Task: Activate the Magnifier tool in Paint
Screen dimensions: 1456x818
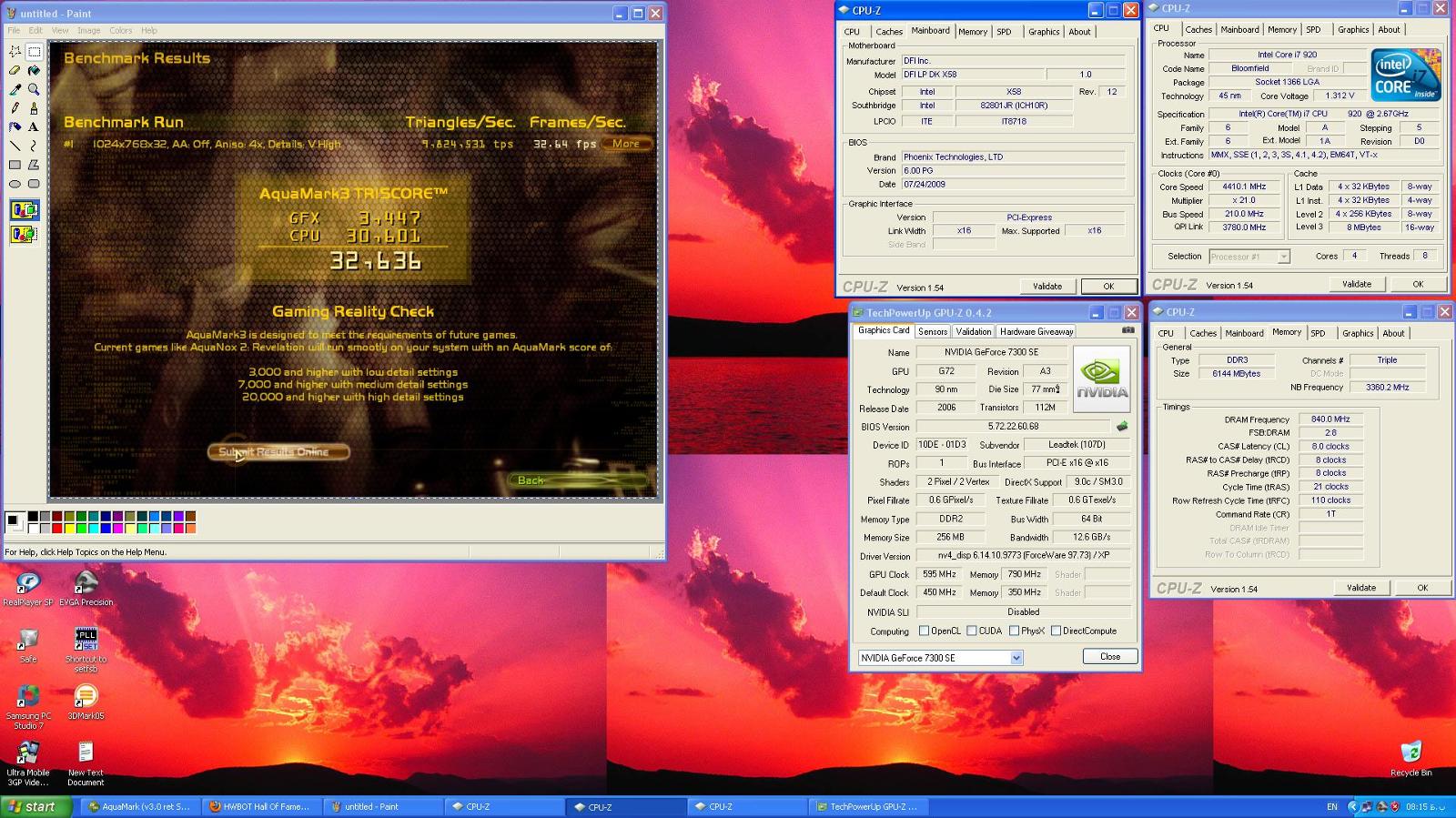Action: tap(34, 90)
